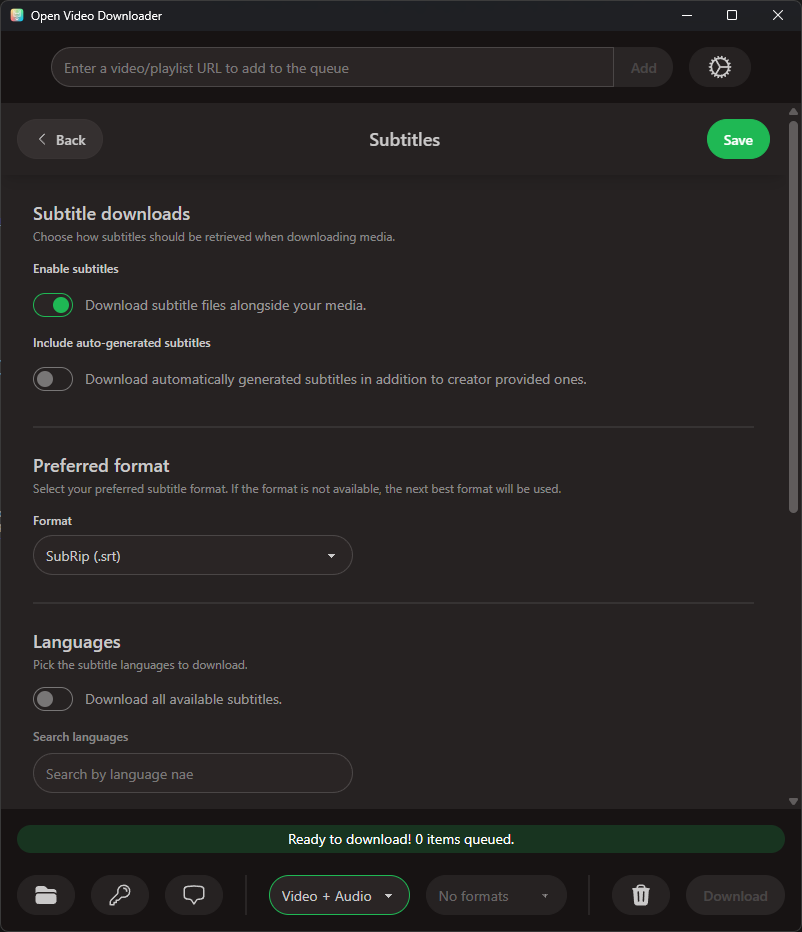Open the feedback speech bubble icon

[193, 895]
